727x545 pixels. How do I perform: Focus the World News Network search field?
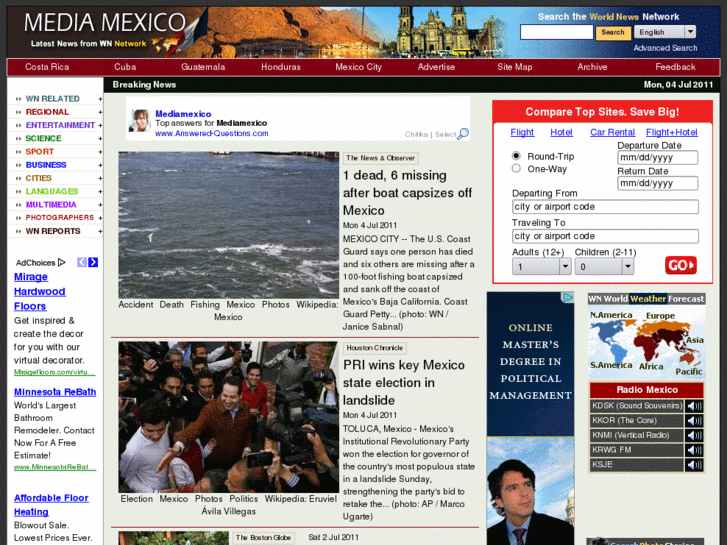click(556, 32)
